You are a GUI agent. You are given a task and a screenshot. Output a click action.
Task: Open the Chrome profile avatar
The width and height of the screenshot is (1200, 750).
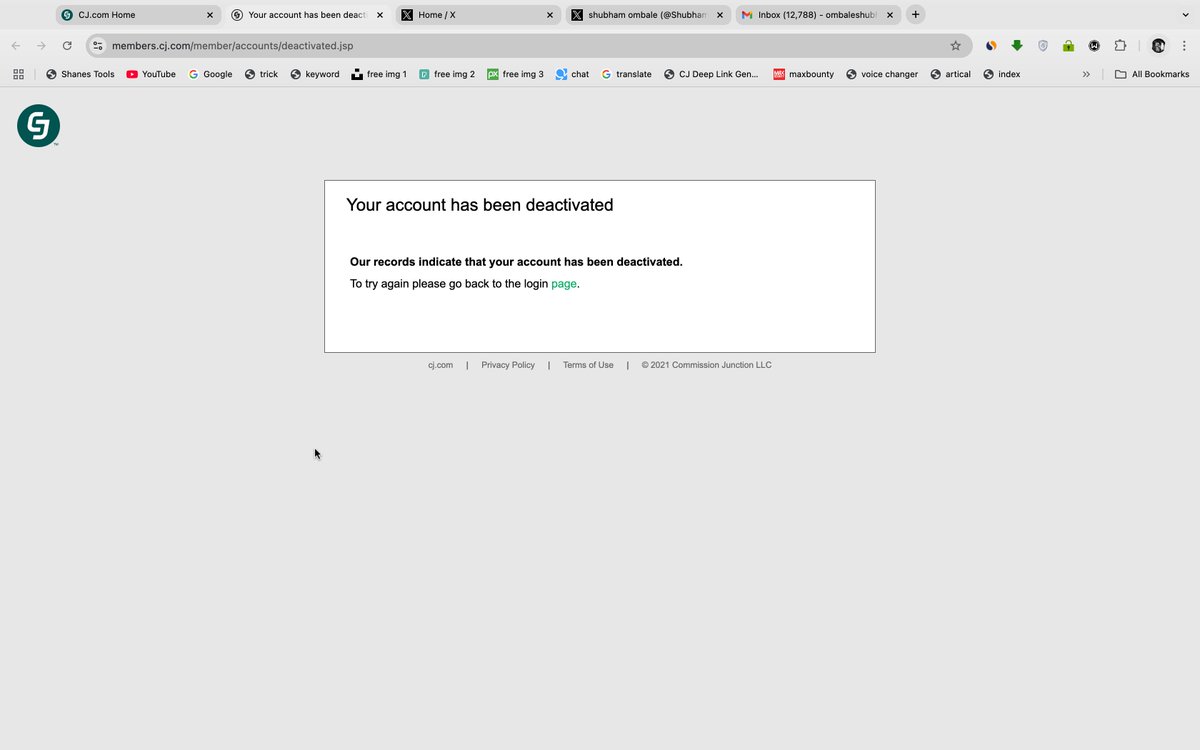1158,46
